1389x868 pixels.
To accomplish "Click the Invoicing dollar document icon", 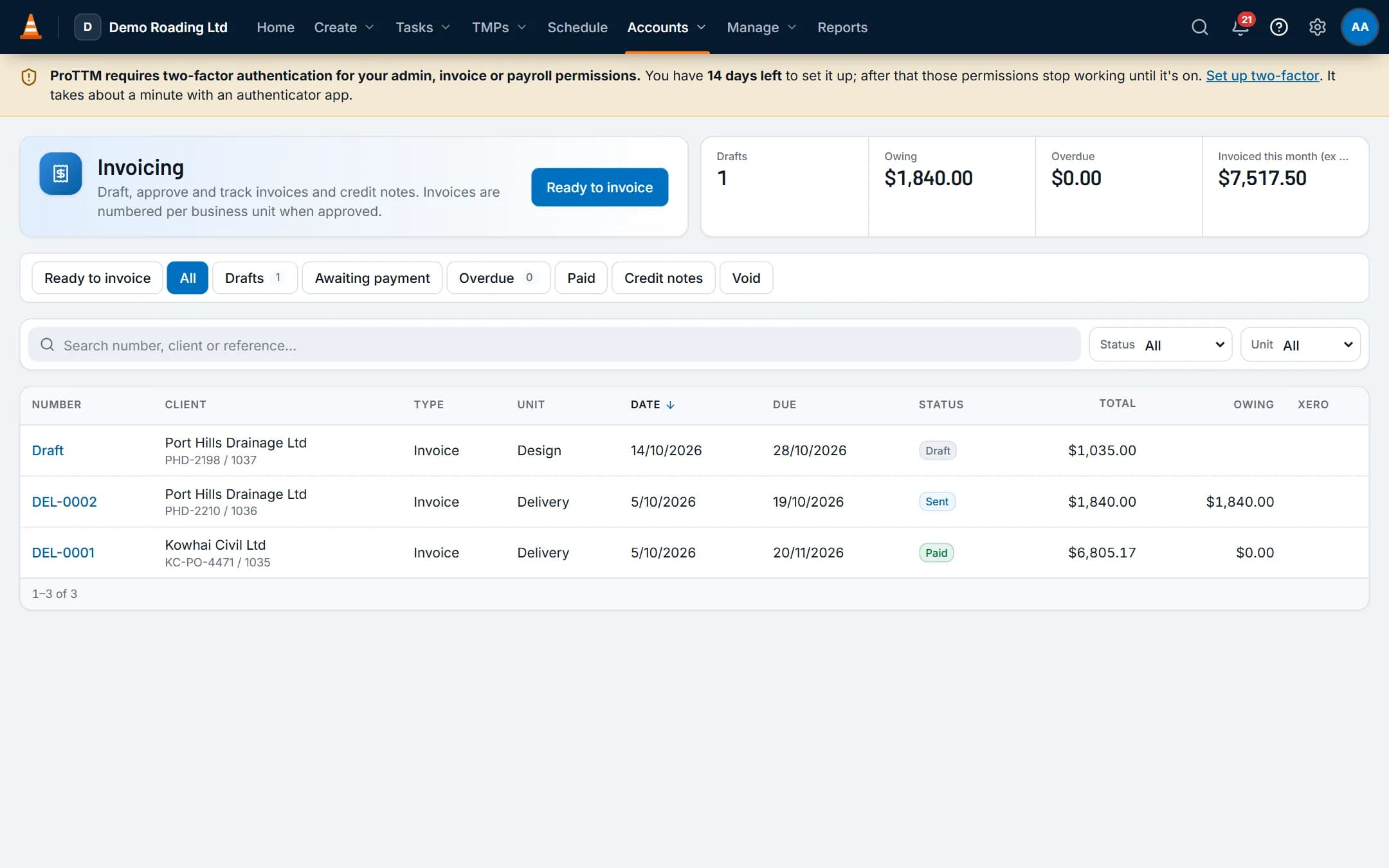I will (60, 174).
